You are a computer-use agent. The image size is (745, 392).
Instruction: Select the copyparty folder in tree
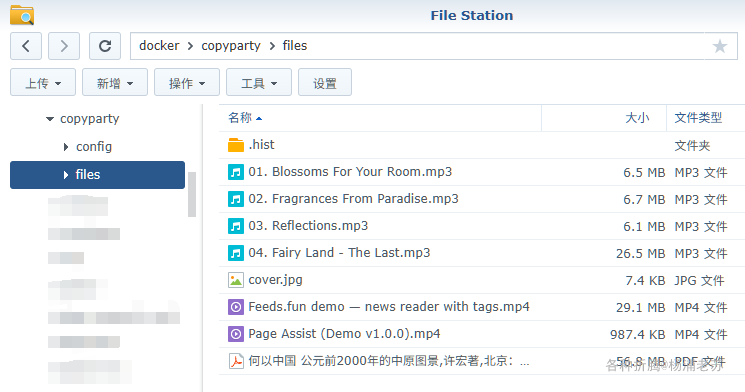pos(89,119)
